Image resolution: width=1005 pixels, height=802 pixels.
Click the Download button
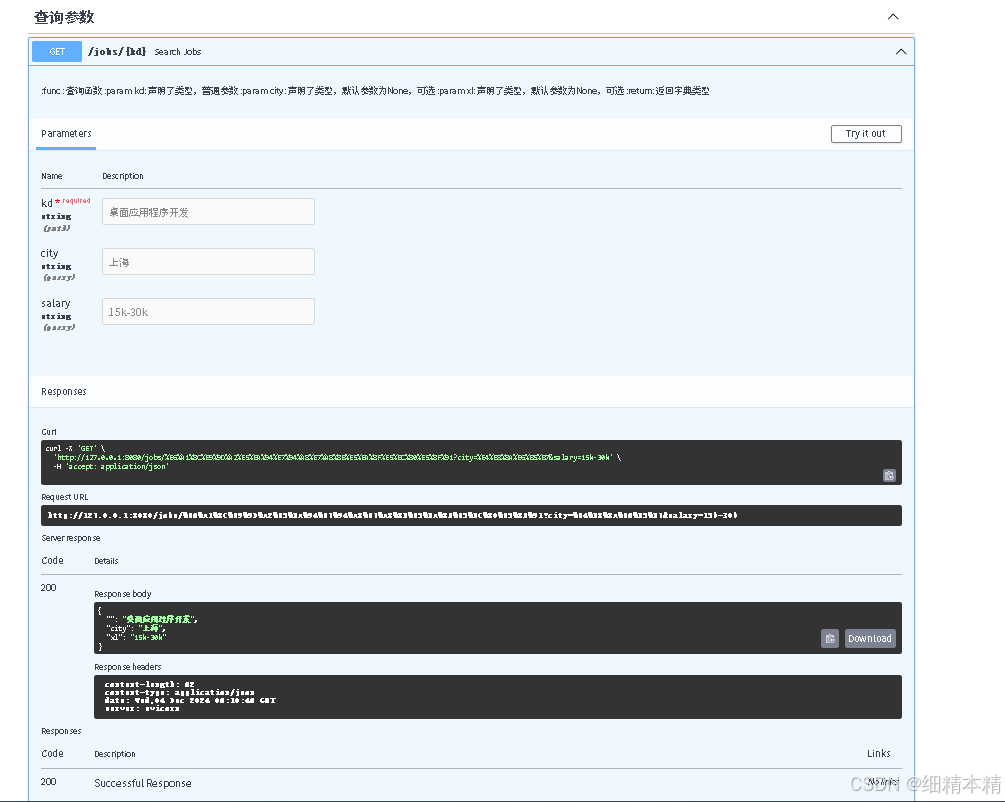(870, 639)
